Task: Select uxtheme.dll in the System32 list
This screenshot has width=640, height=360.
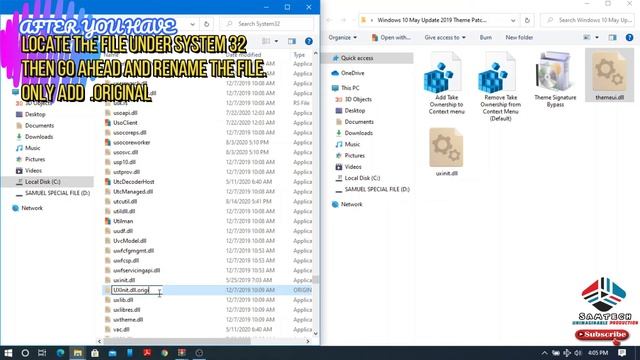Action: point(128,320)
